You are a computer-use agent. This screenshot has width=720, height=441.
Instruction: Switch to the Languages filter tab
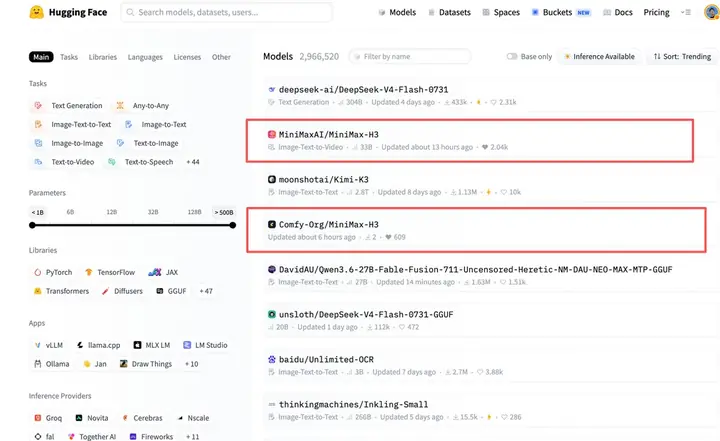(x=145, y=57)
